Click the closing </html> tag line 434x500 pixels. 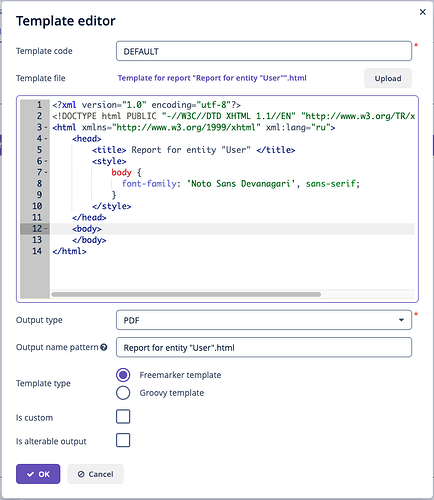point(69,251)
